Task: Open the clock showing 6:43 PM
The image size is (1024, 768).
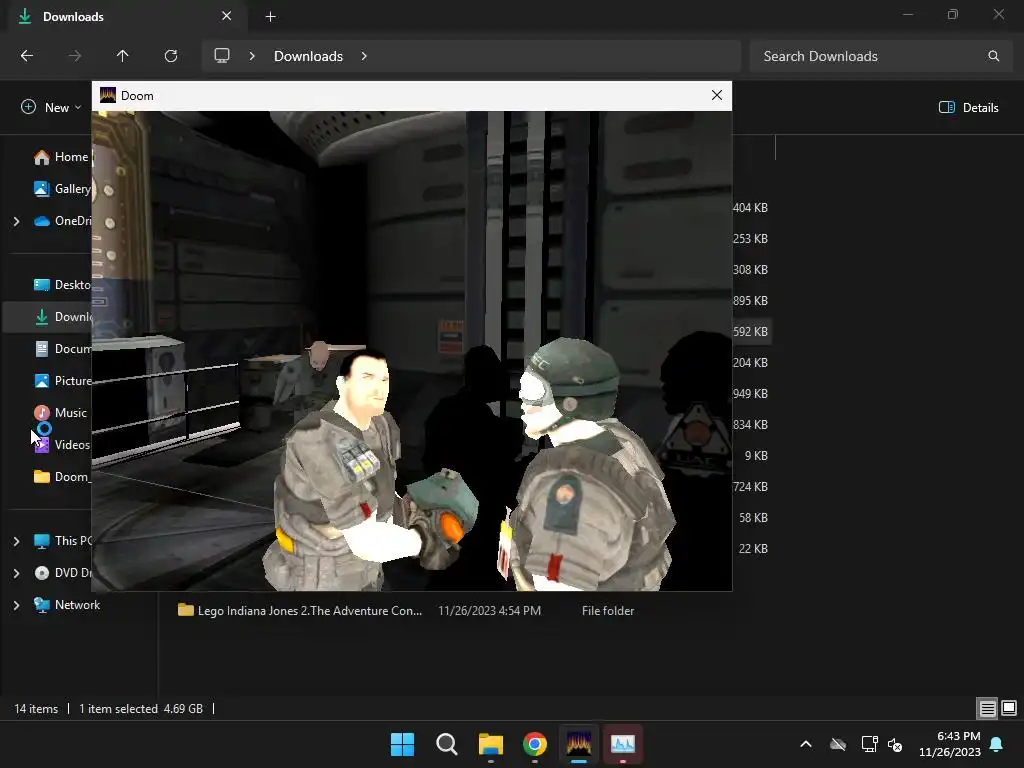Action: (x=950, y=744)
